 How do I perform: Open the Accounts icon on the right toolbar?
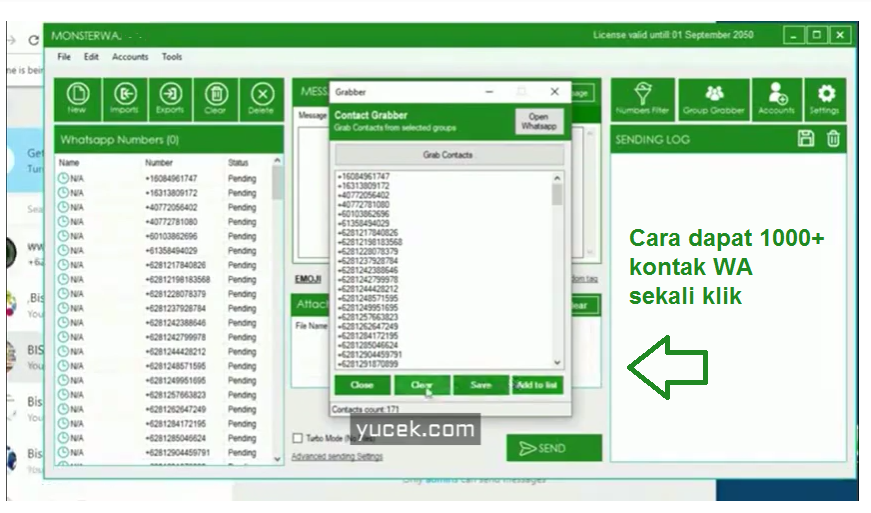click(777, 99)
